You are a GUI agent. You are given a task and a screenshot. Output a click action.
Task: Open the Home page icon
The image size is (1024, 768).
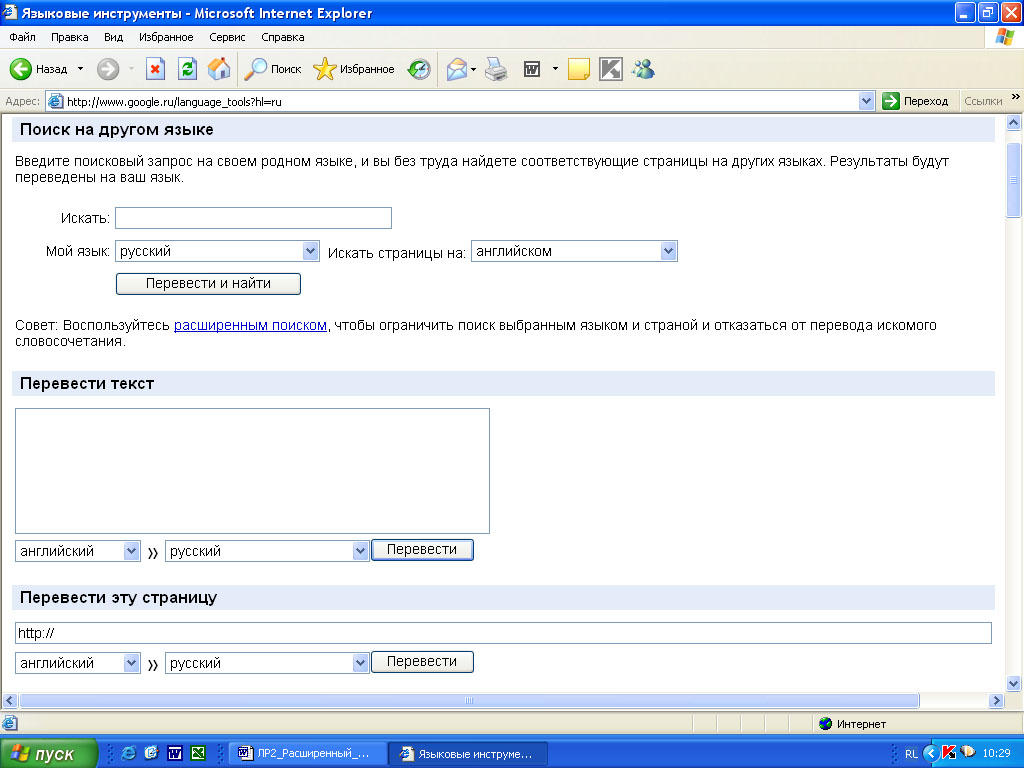[219, 69]
